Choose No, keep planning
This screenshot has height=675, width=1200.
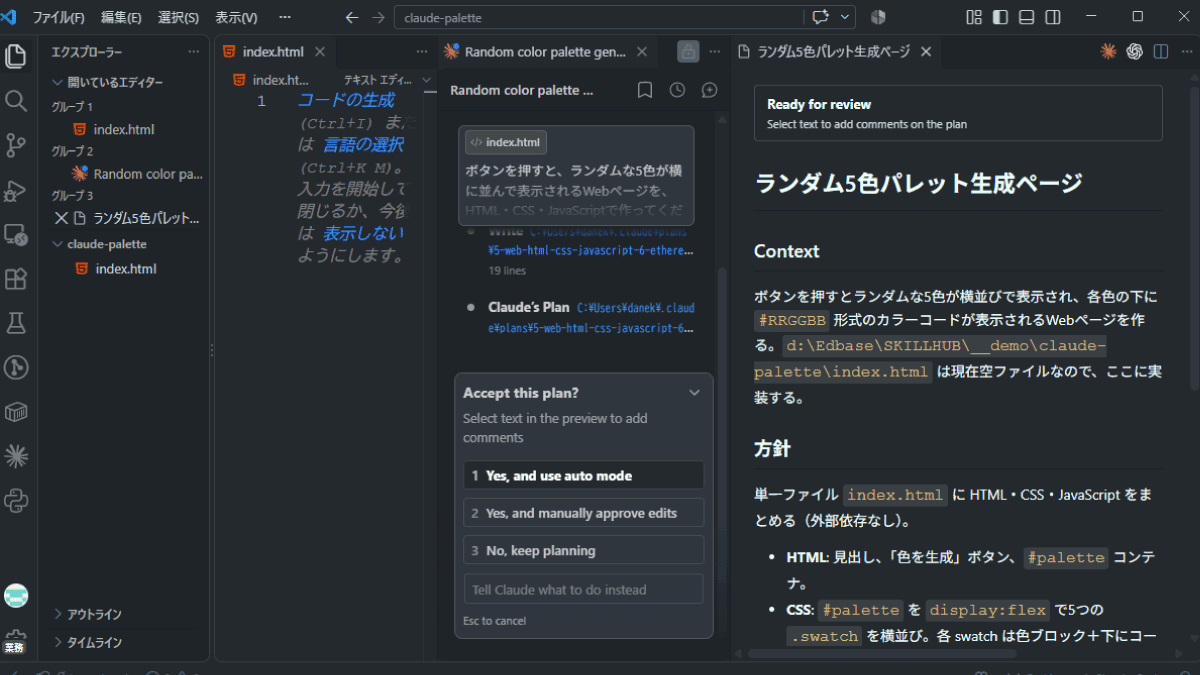[584, 551]
